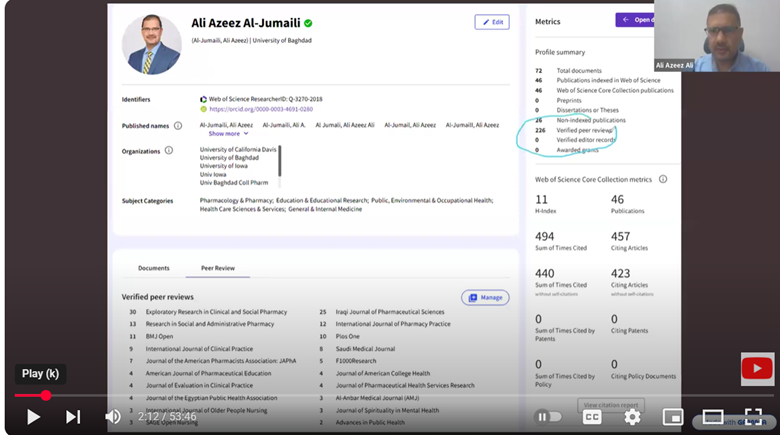Viewport: 780px width, 435px height.
Task: Click 'Journal of American College Health'
Action: click(x=383, y=373)
